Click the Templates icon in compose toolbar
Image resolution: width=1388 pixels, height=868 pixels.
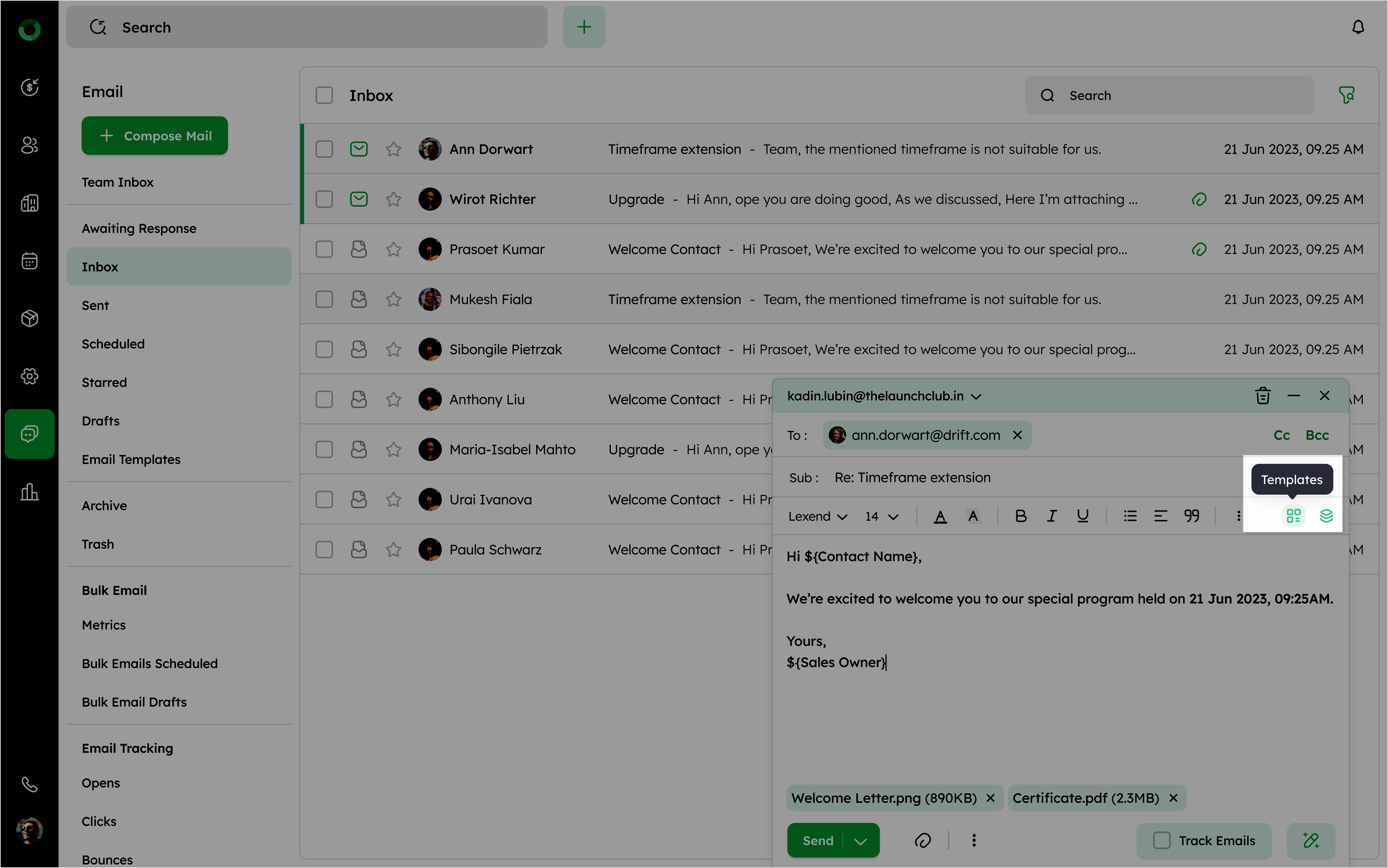[1293, 516]
